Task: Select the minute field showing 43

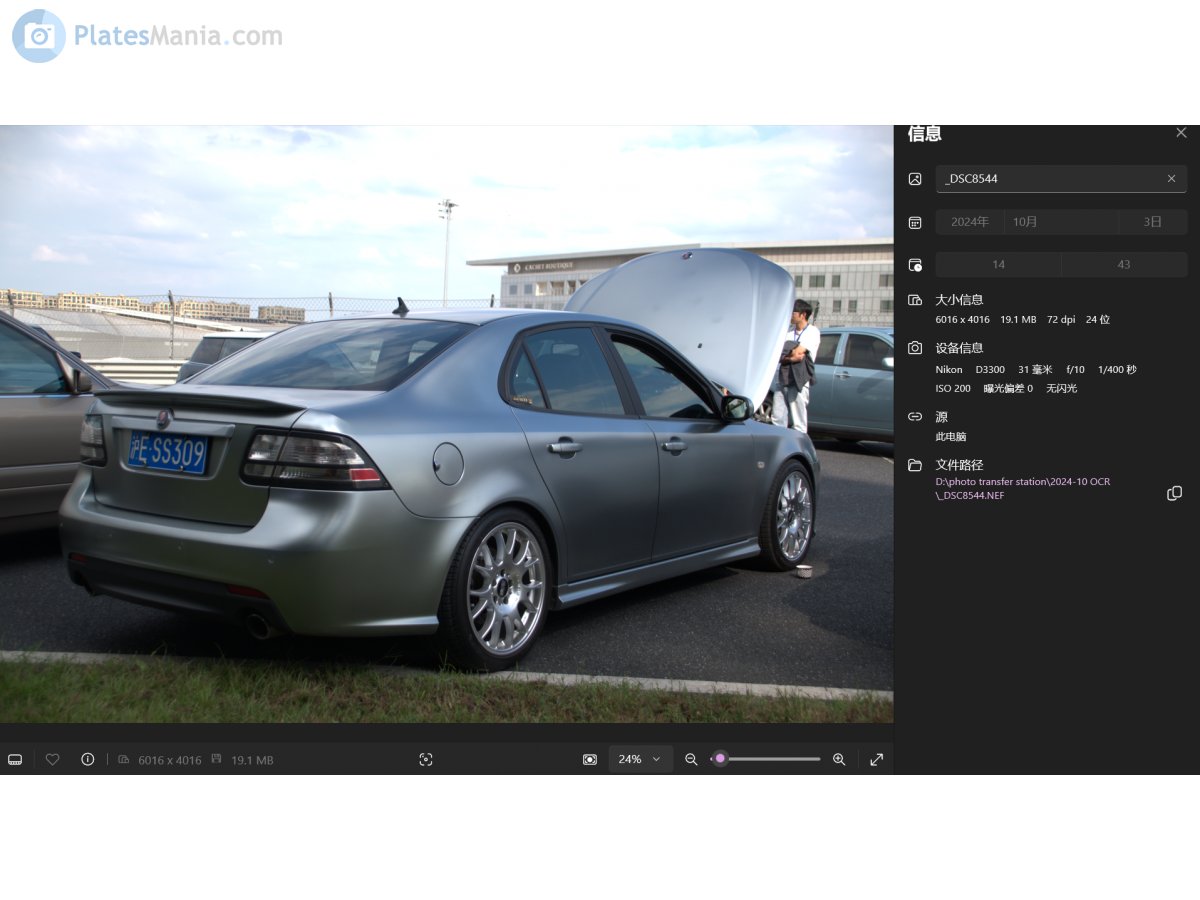Action: point(1124,265)
